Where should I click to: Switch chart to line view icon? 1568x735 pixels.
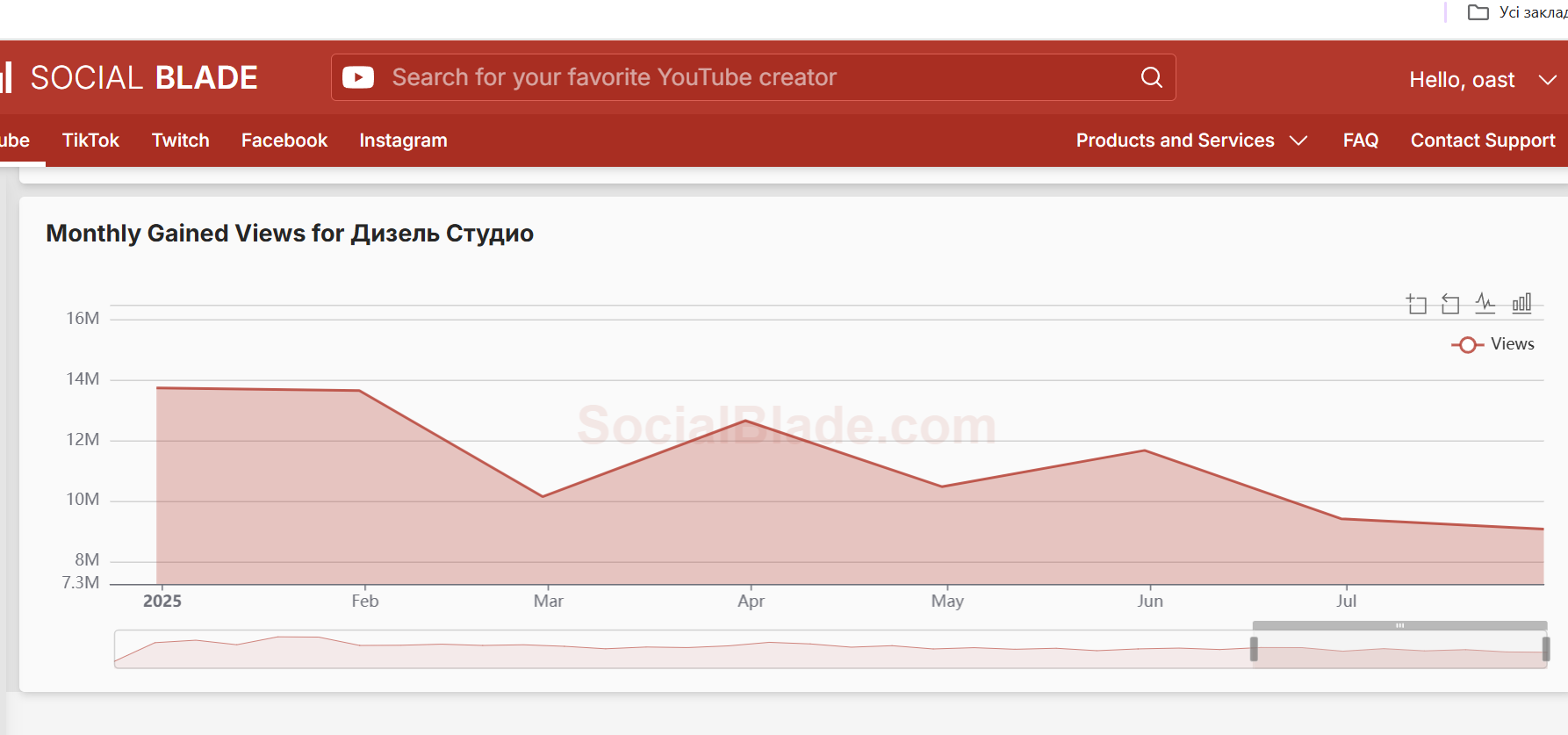(x=1485, y=303)
